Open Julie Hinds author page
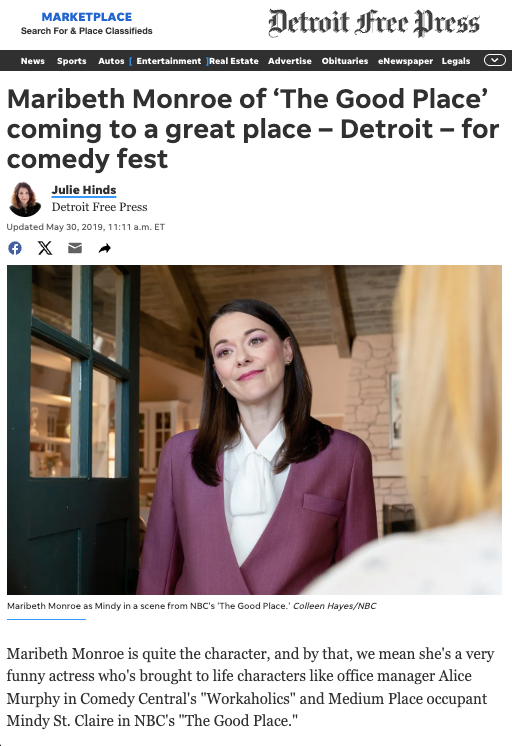 (x=84, y=190)
